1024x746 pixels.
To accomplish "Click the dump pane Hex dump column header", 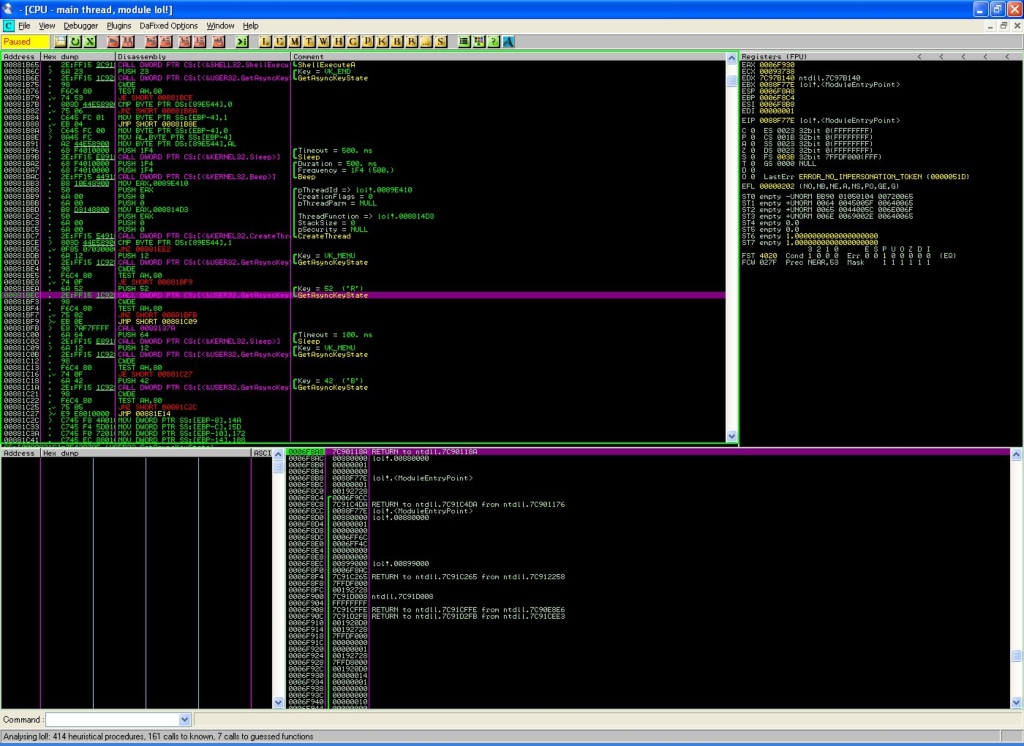I will click(x=146, y=453).
